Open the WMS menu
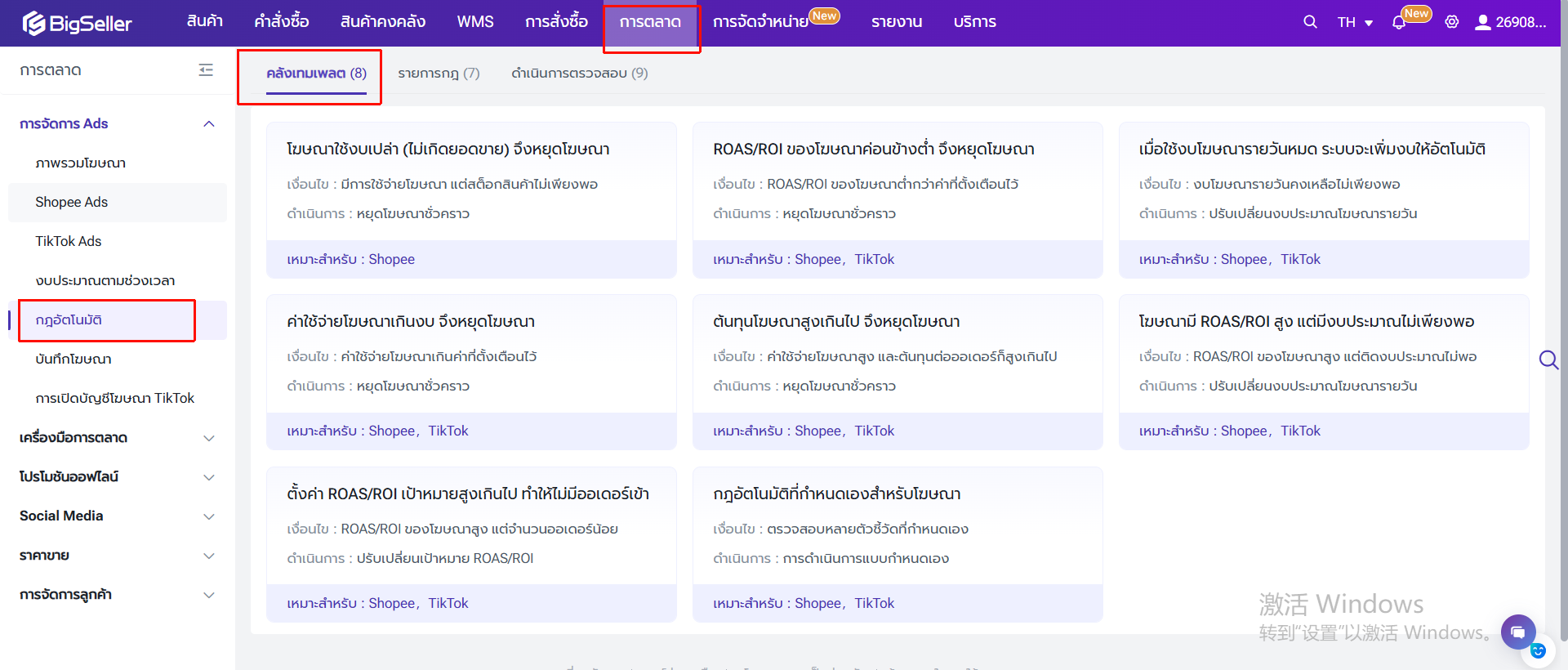This screenshot has height=670, width=1568. [x=474, y=22]
